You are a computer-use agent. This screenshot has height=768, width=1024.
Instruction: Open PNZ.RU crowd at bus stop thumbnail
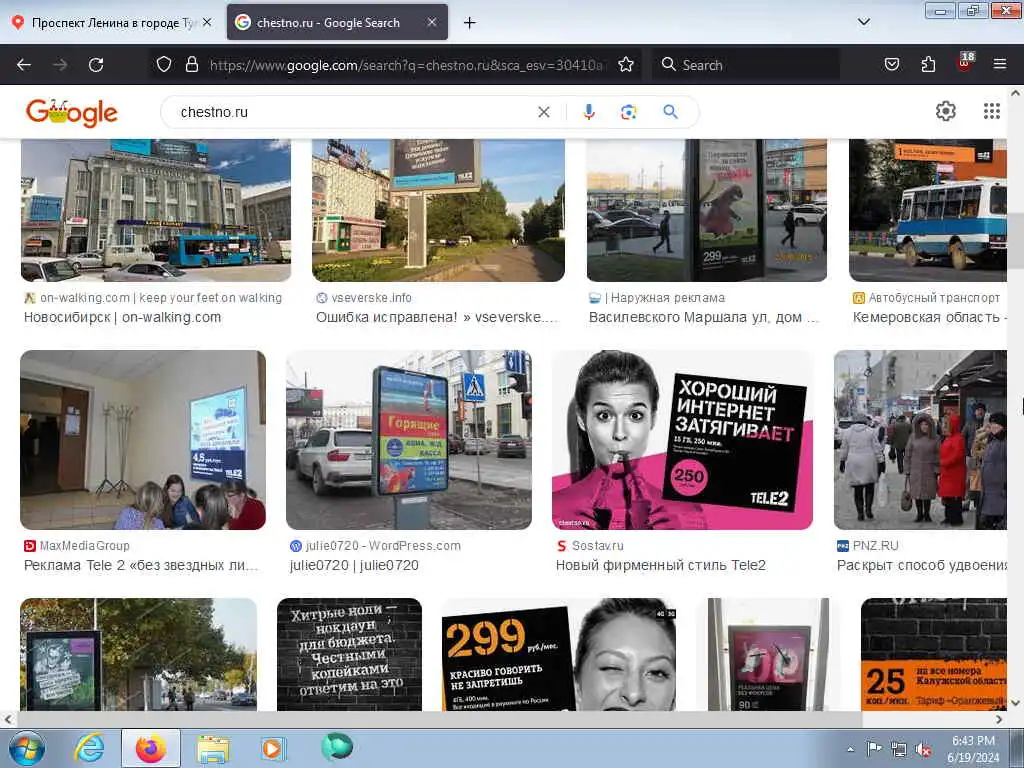[x=920, y=440]
